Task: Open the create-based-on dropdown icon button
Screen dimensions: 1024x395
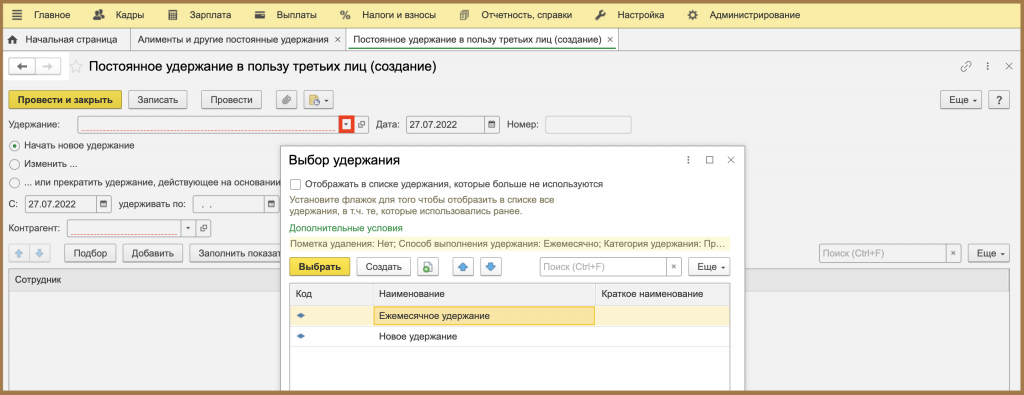Action: (x=318, y=100)
